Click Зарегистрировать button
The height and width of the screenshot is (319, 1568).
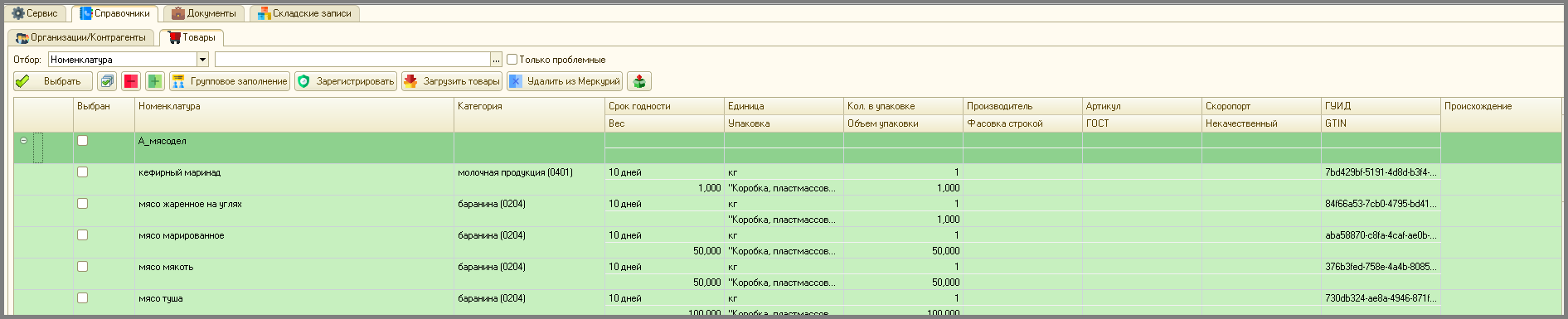(x=346, y=81)
